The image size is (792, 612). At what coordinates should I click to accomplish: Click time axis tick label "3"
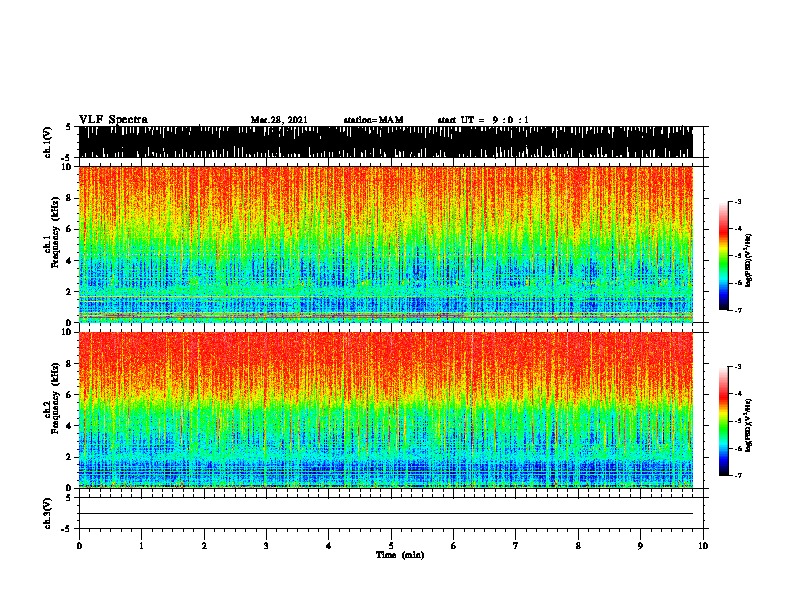pyautogui.click(x=266, y=546)
